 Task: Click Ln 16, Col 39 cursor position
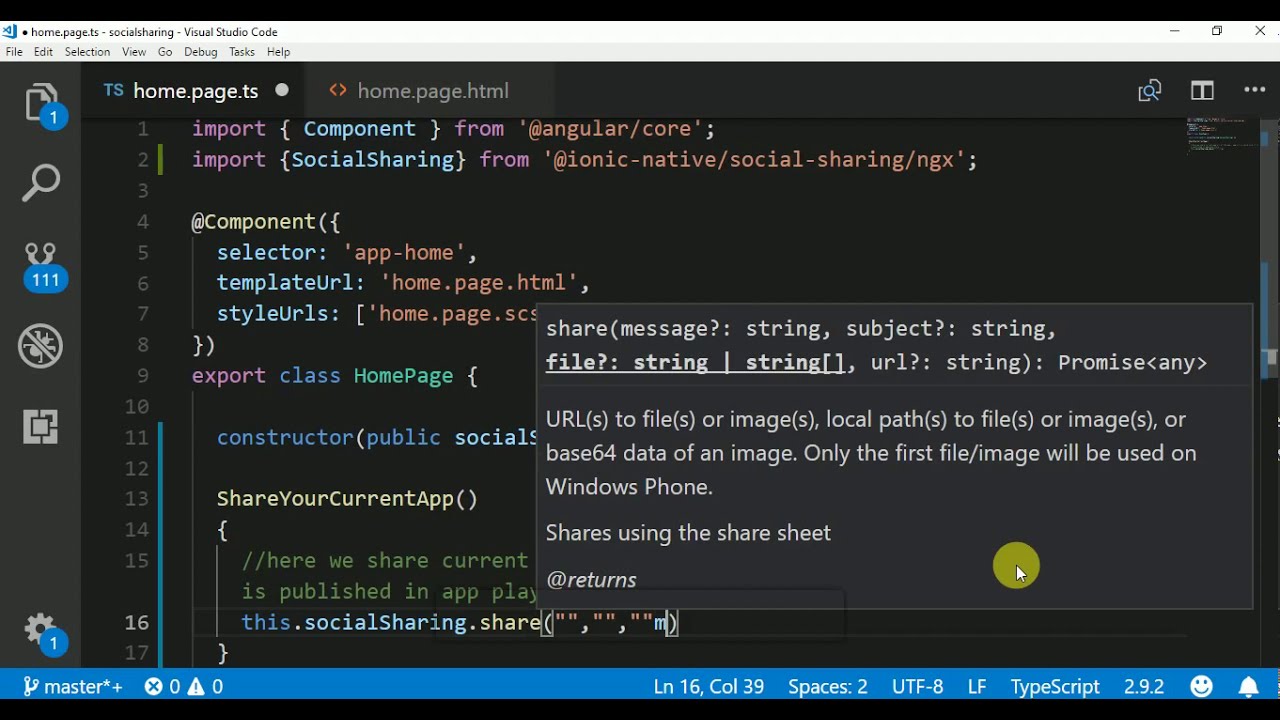[x=709, y=686]
